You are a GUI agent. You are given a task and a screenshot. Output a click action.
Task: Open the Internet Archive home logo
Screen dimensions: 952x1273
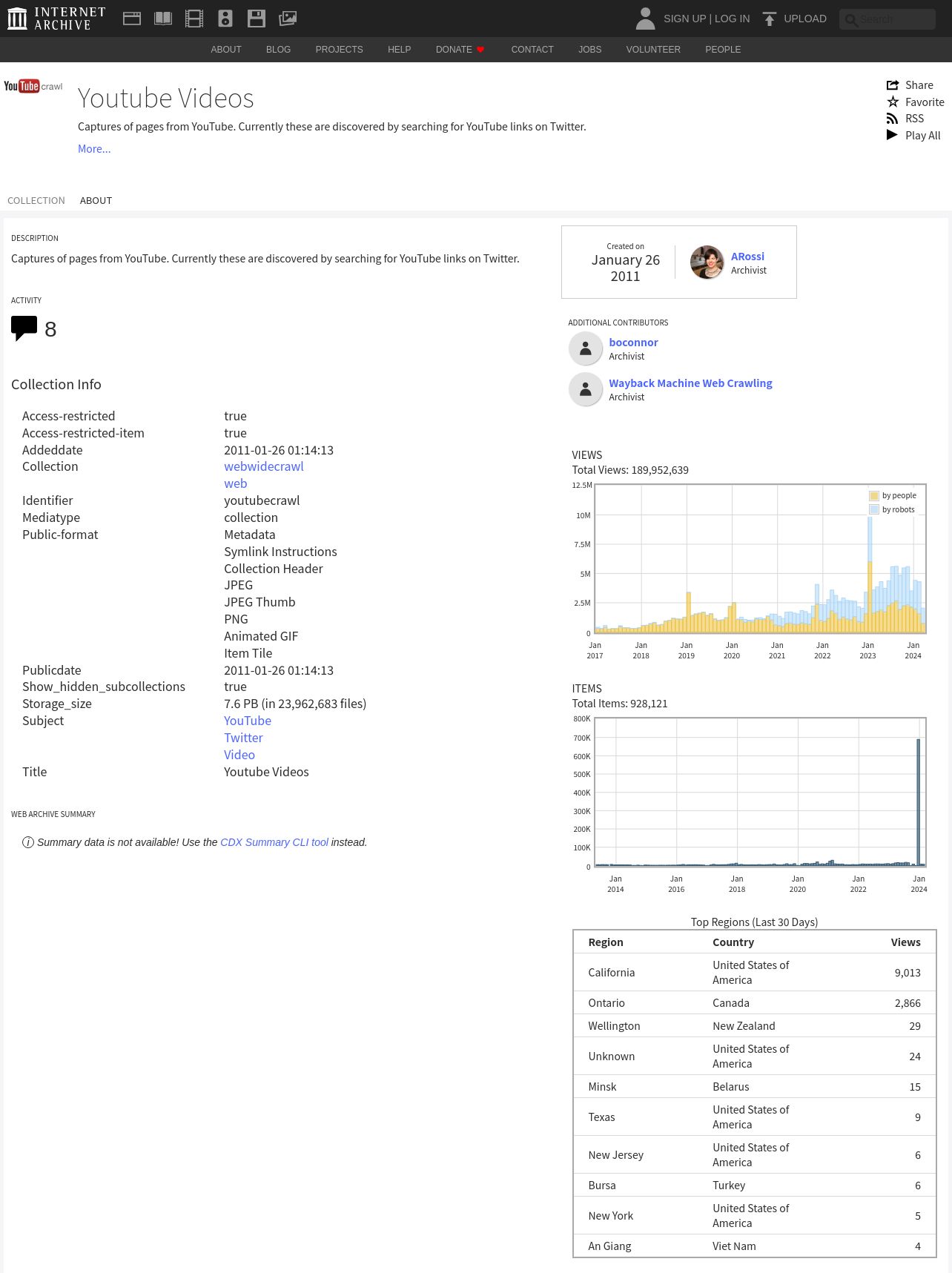(x=56, y=19)
